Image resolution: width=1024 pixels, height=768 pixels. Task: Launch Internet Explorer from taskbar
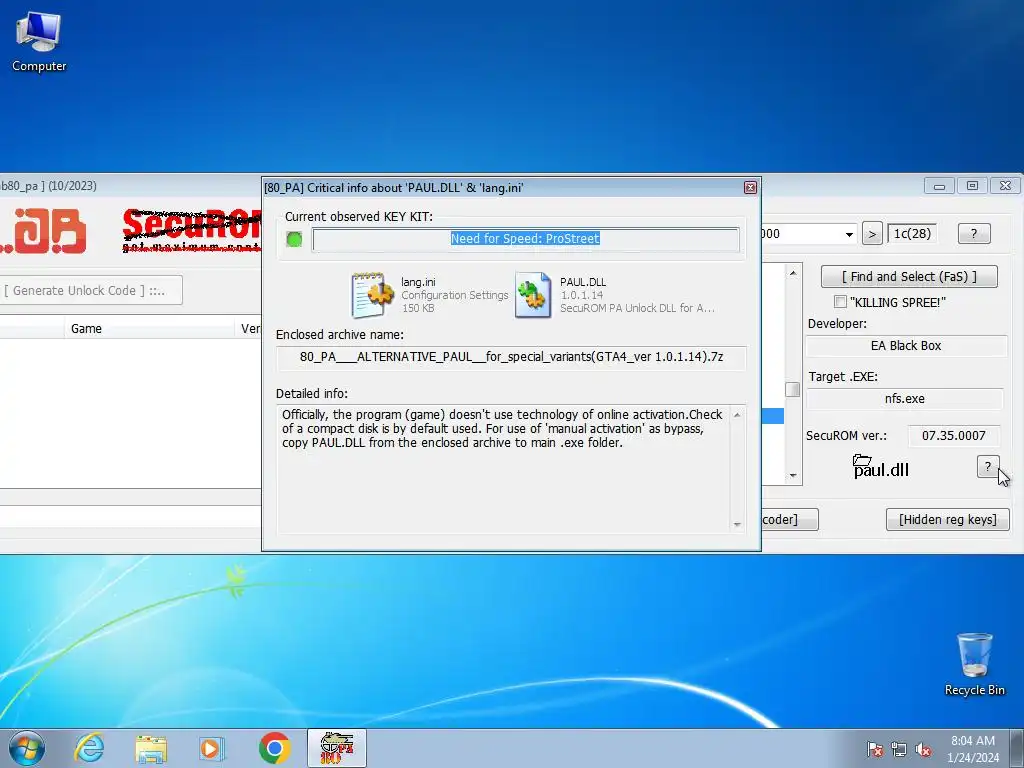tap(89, 748)
